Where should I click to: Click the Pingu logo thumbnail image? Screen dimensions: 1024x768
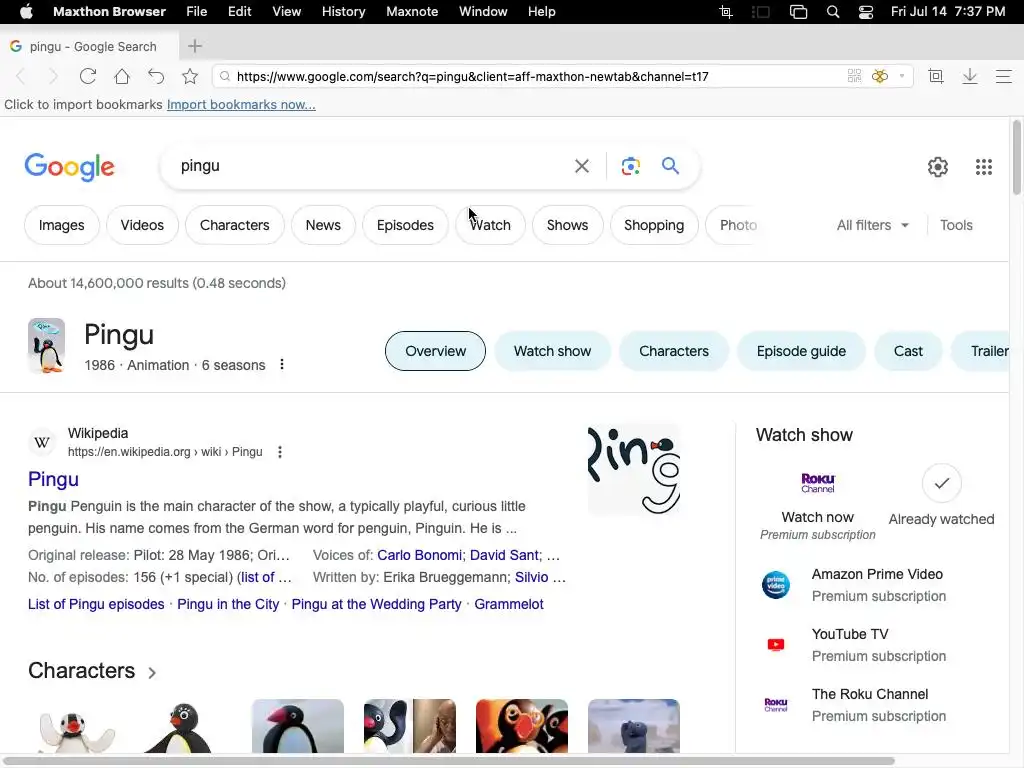click(633, 470)
